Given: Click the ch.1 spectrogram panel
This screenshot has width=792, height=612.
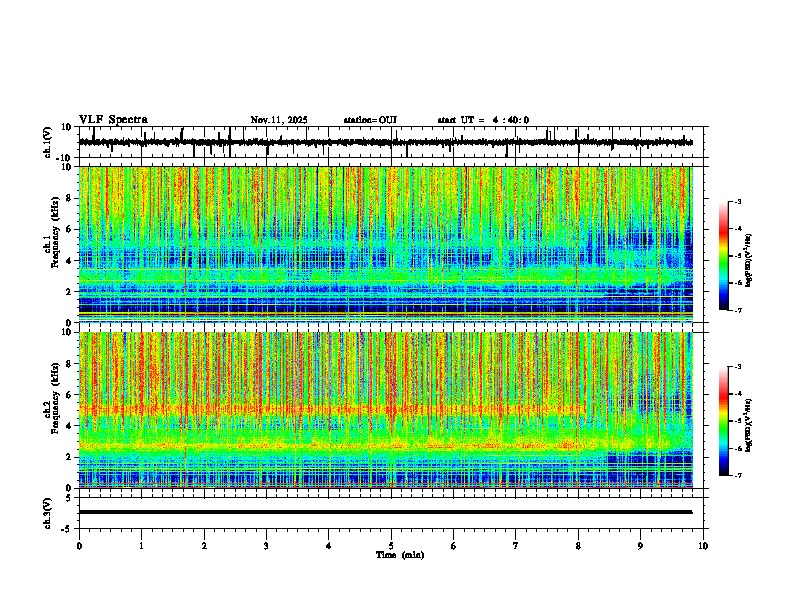Looking at the screenshot, I should coord(386,244).
